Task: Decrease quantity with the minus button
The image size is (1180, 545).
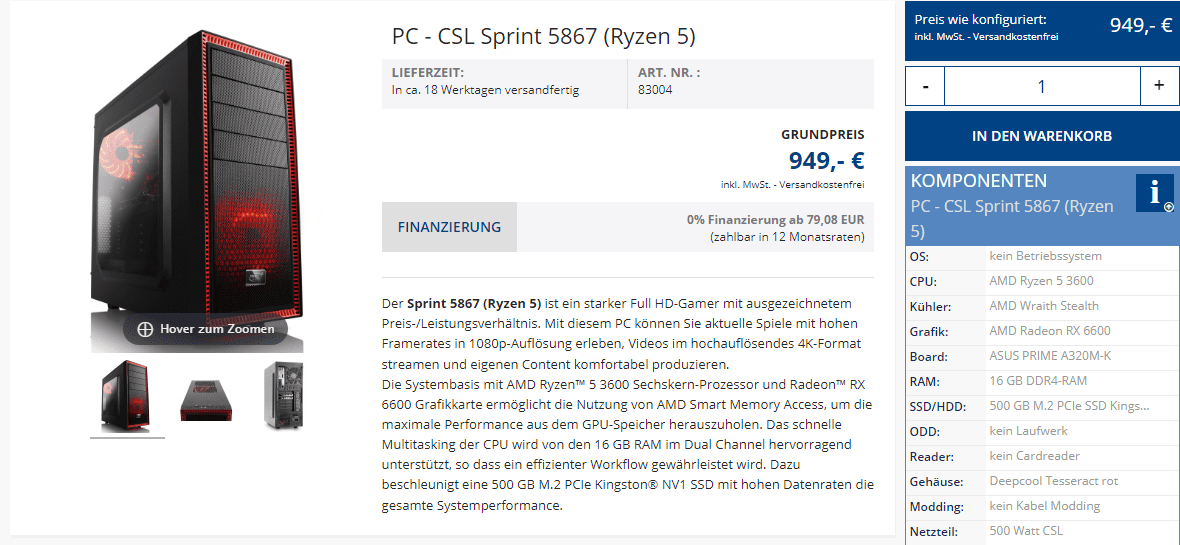Action: coord(925,86)
